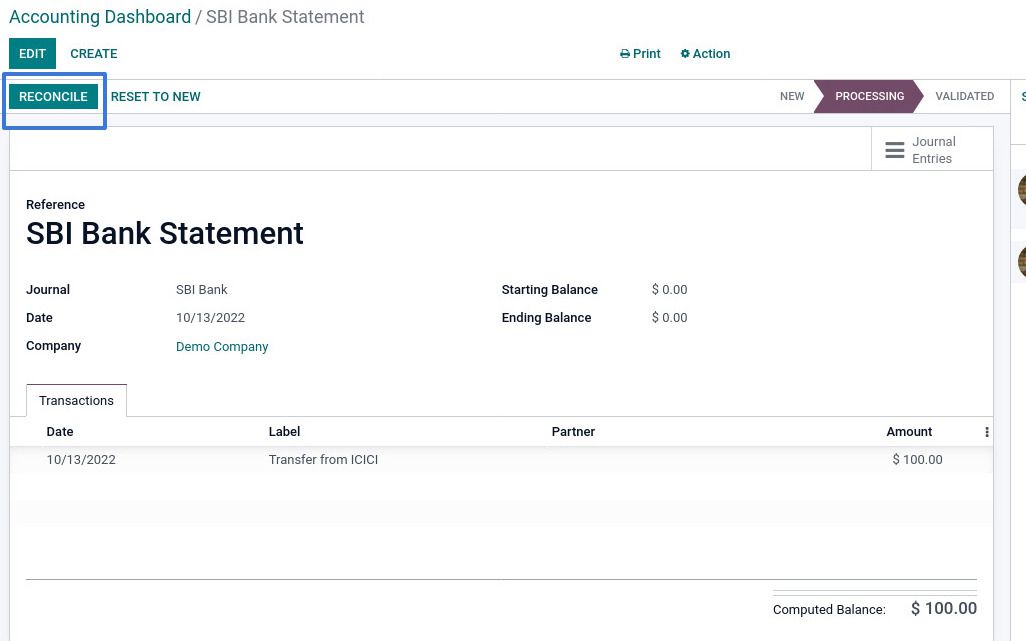Click RESET TO NEW
The image size is (1026, 641).
(x=155, y=97)
